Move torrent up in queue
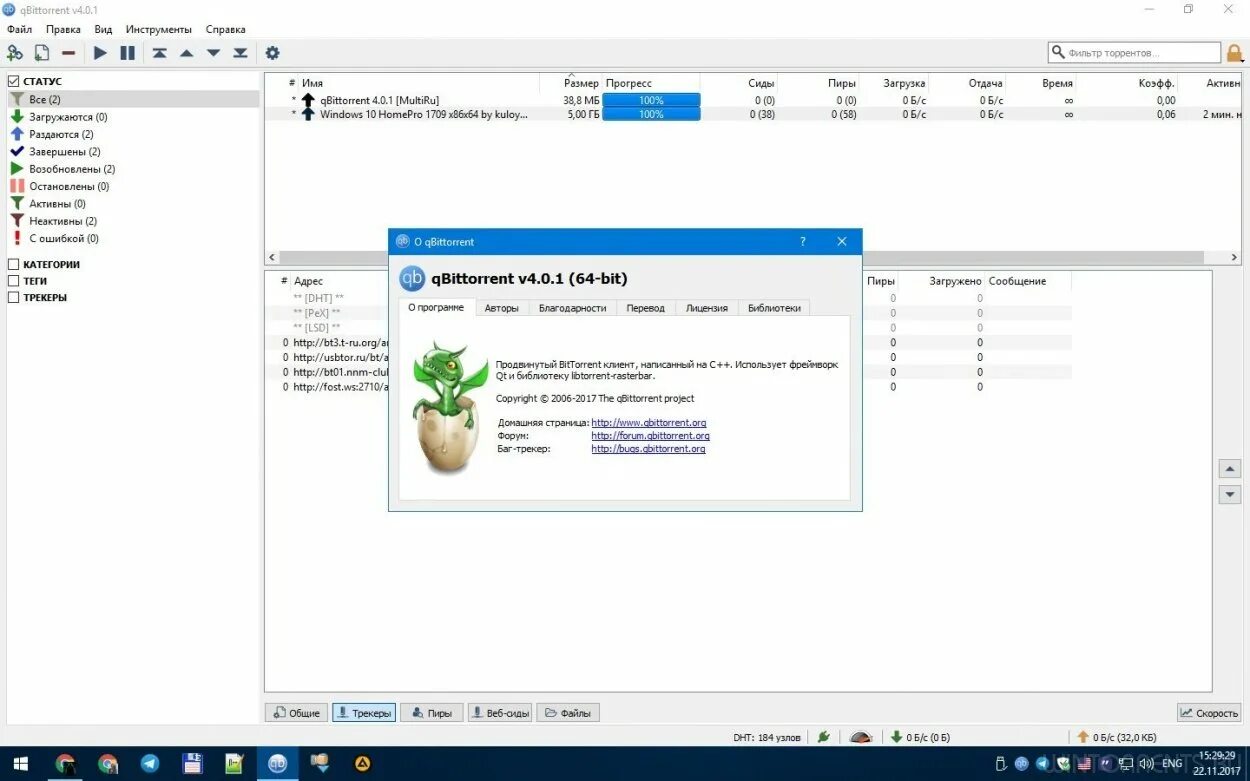Image resolution: width=1250 pixels, height=781 pixels. pos(186,53)
